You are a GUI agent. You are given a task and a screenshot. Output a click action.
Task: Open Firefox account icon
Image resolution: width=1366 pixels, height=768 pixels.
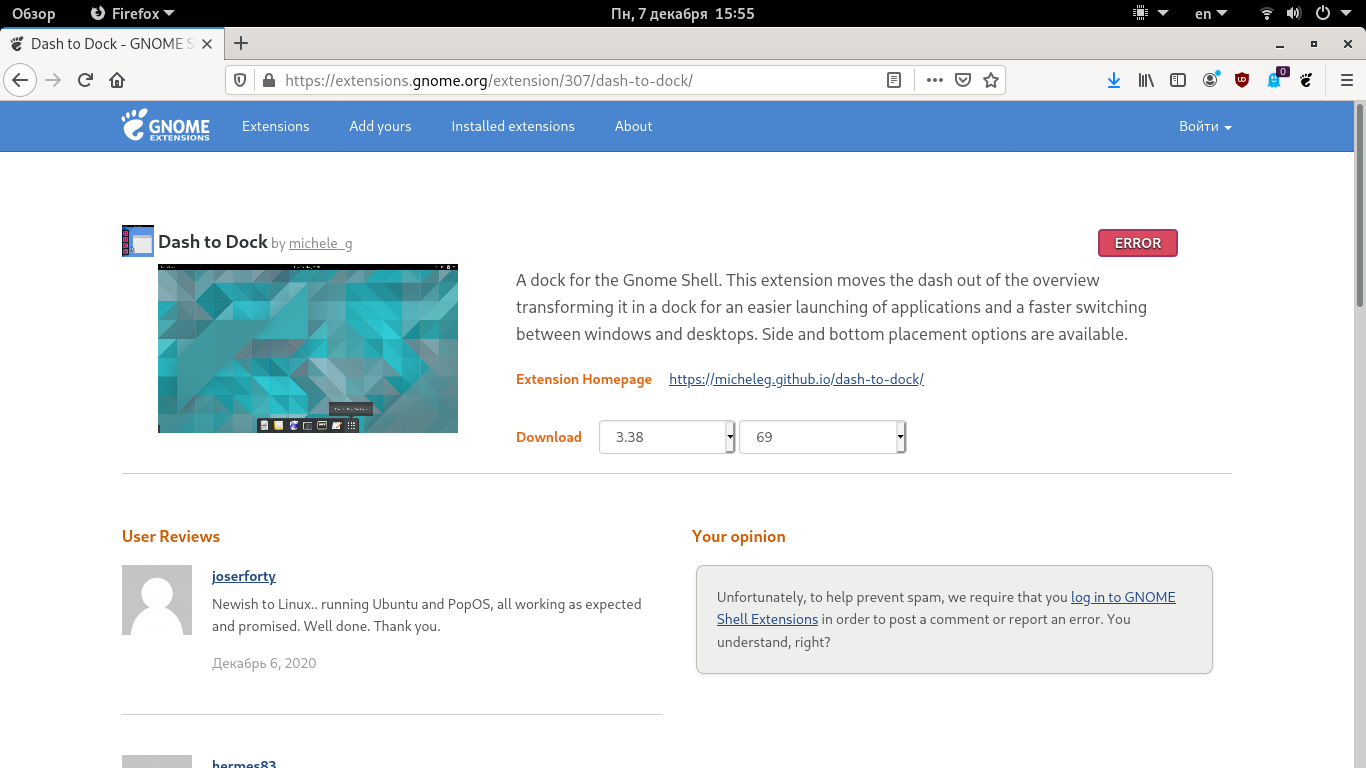(1211, 80)
